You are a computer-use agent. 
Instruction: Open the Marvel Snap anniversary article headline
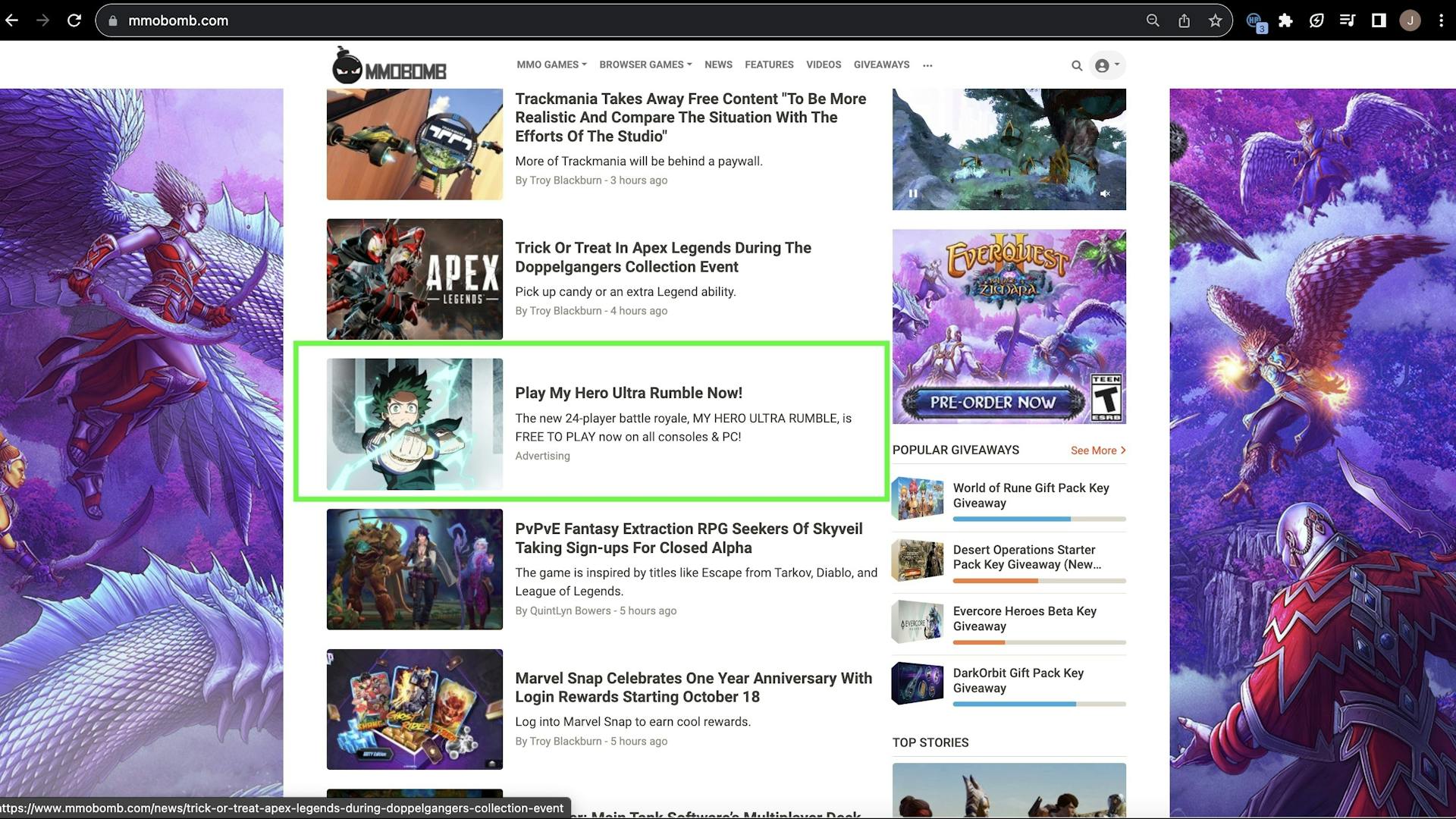(x=693, y=687)
